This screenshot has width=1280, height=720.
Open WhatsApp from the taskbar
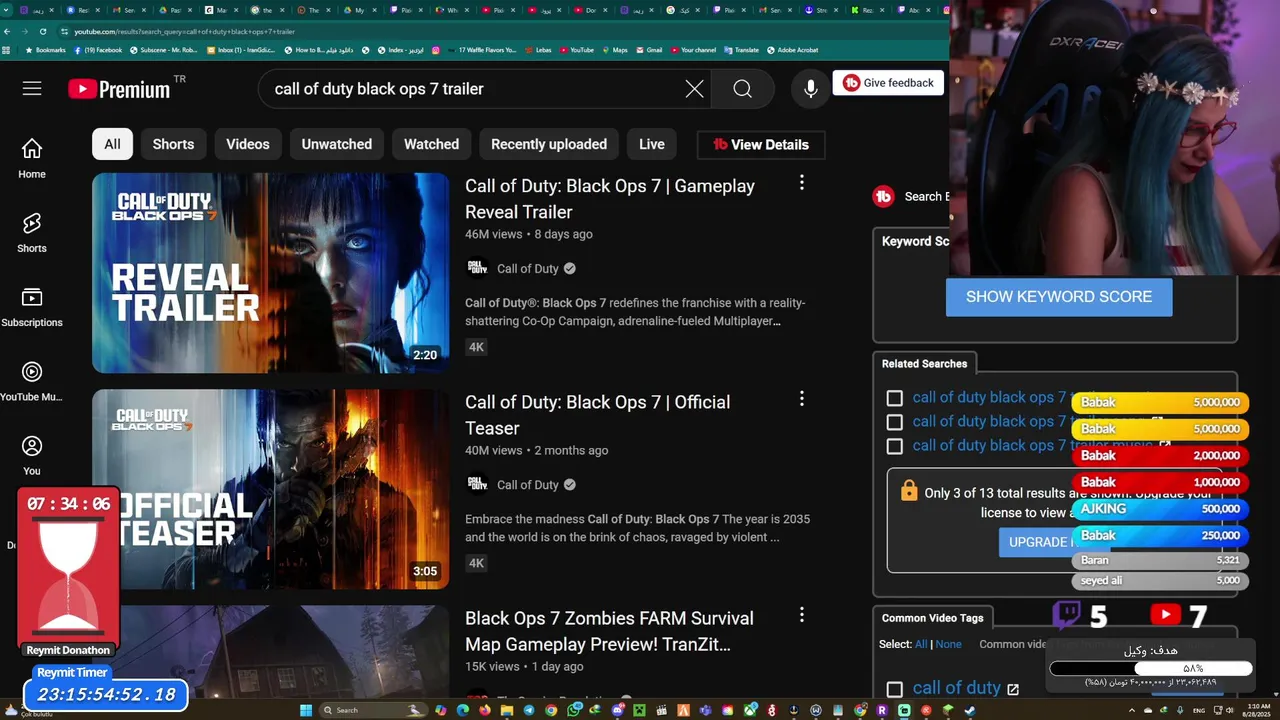(x=573, y=710)
